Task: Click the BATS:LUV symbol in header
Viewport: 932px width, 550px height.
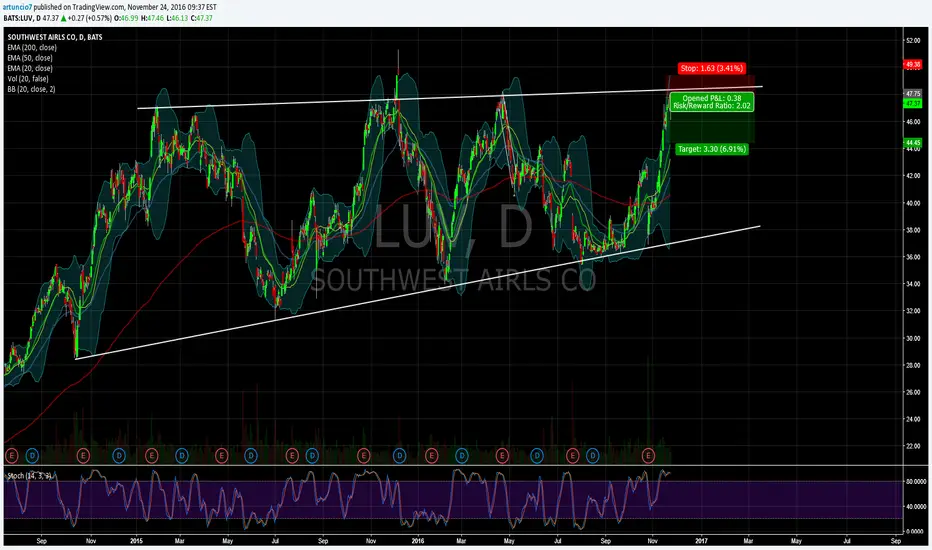Action: point(20,18)
